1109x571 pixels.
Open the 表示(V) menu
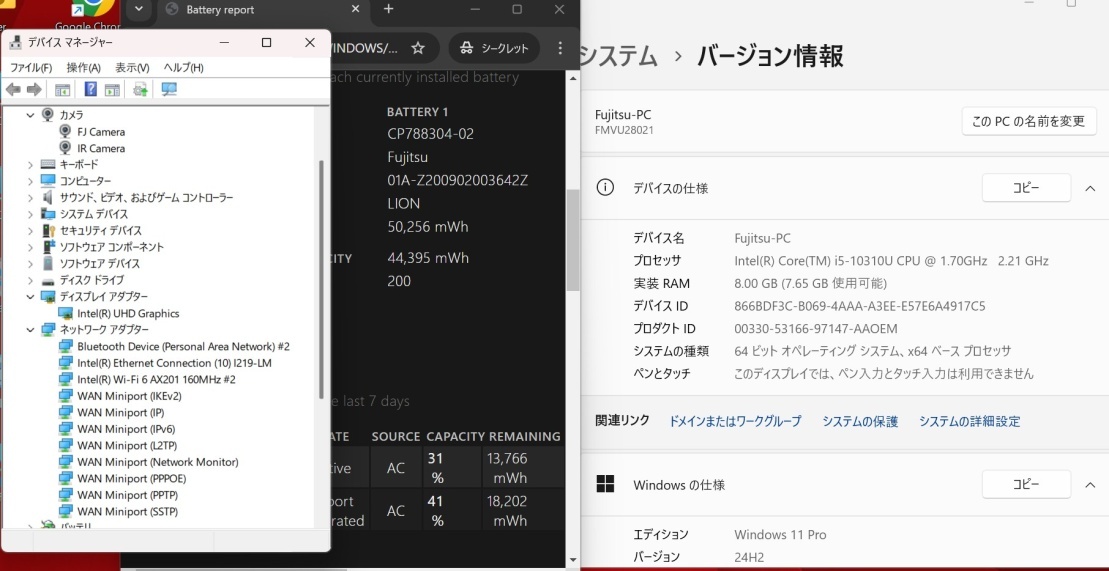click(x=132, y=67)
